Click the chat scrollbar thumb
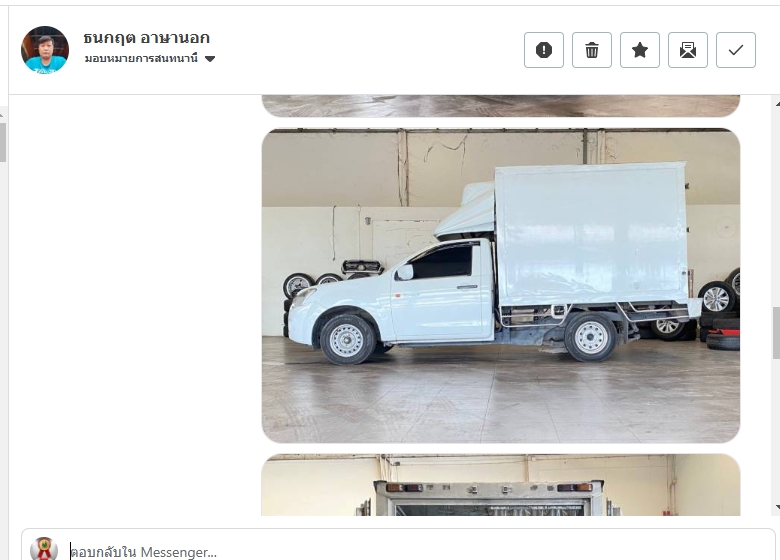Viewport: 780px width, 560px height. [x=776, y=333]
